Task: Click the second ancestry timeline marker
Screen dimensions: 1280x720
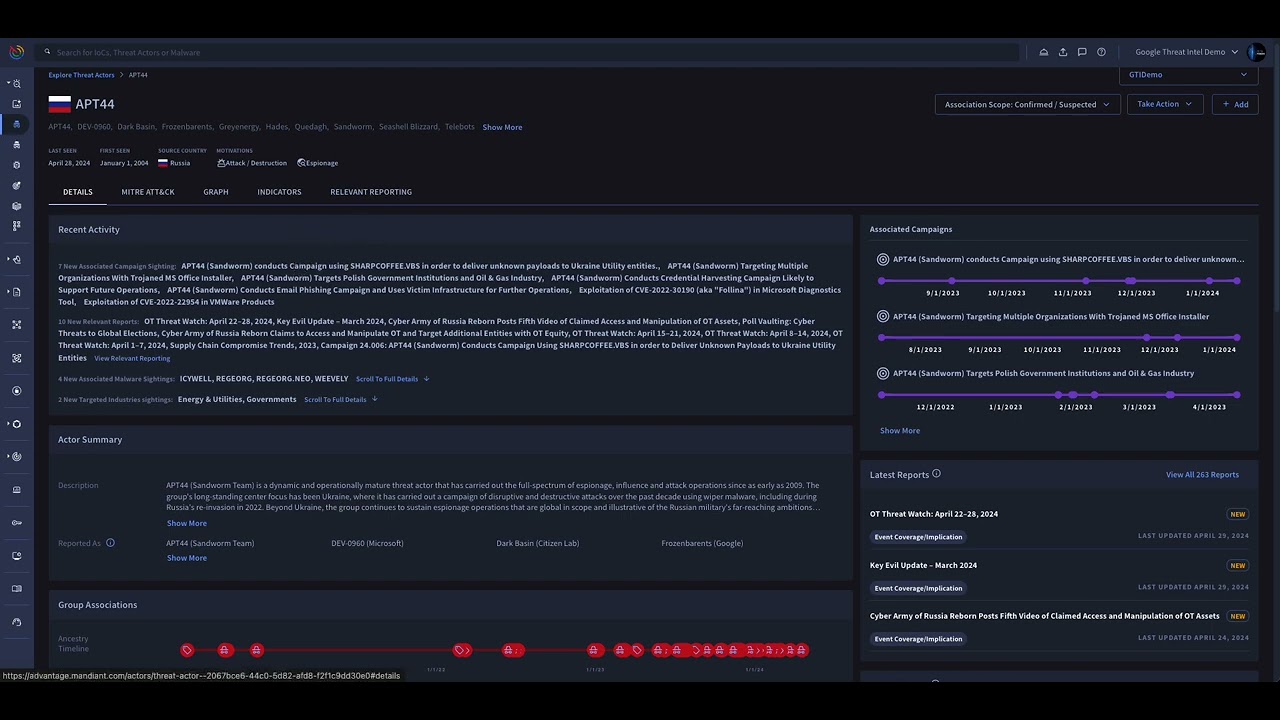Action: 224,650
